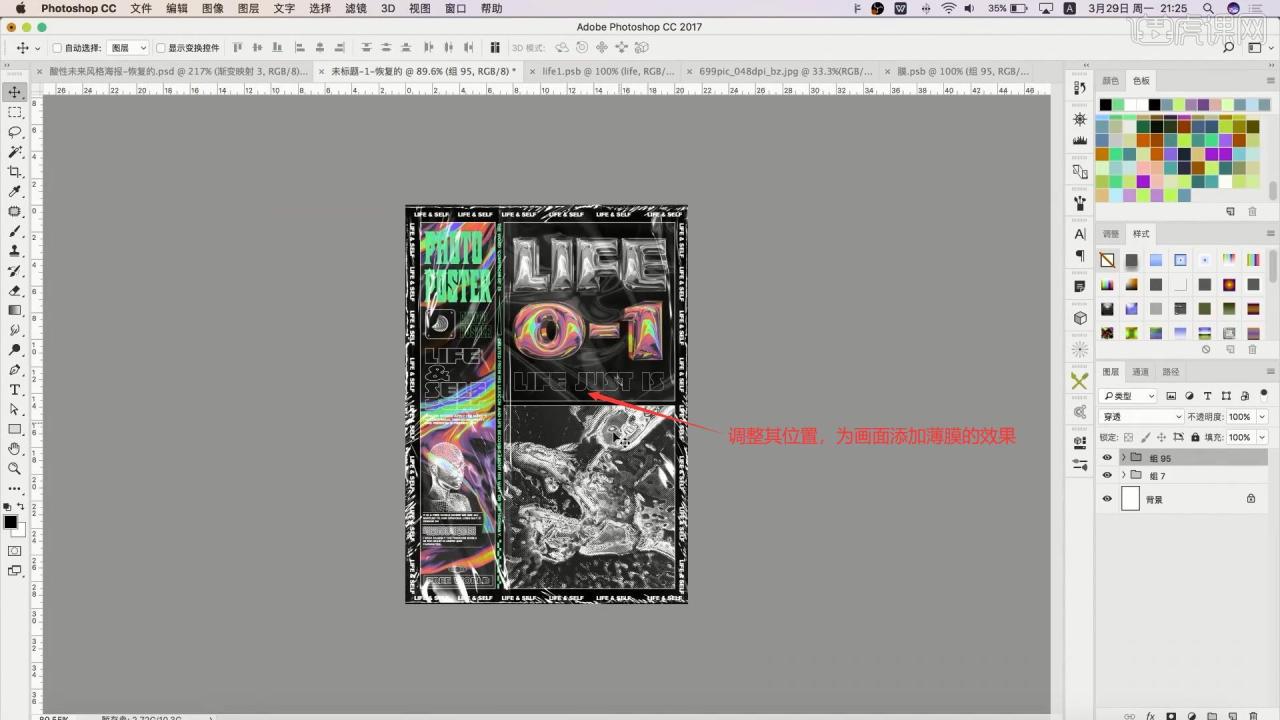
Task: Filter layers by type layers (T icon)
Action: click(x=1207, y=396)
